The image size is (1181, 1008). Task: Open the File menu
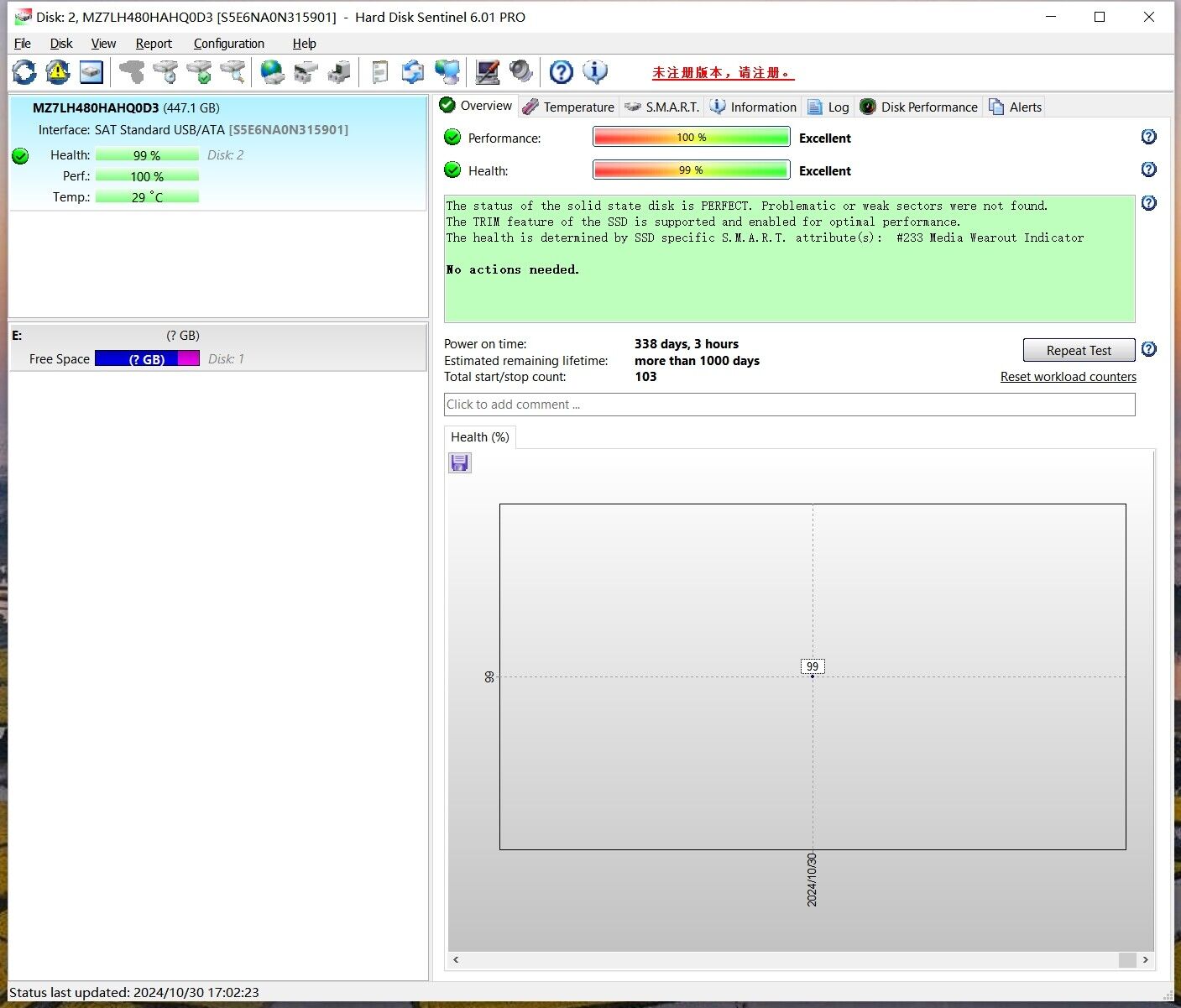(x=23, y=44)
